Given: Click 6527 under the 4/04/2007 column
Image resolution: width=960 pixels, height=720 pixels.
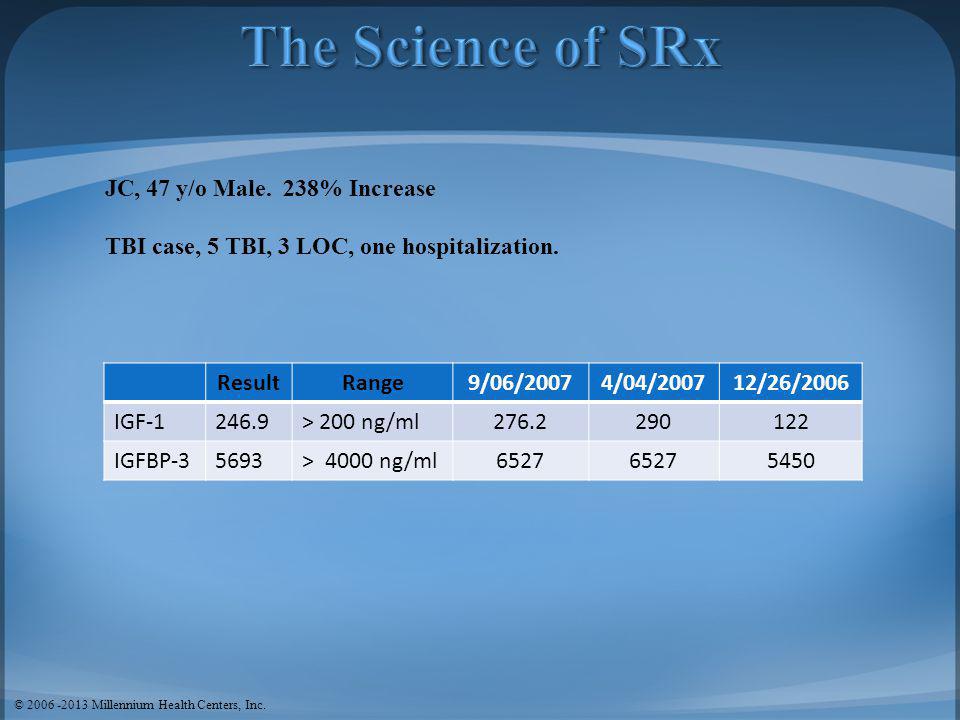Looking at the screenshot, I should [x=653, y=460].
